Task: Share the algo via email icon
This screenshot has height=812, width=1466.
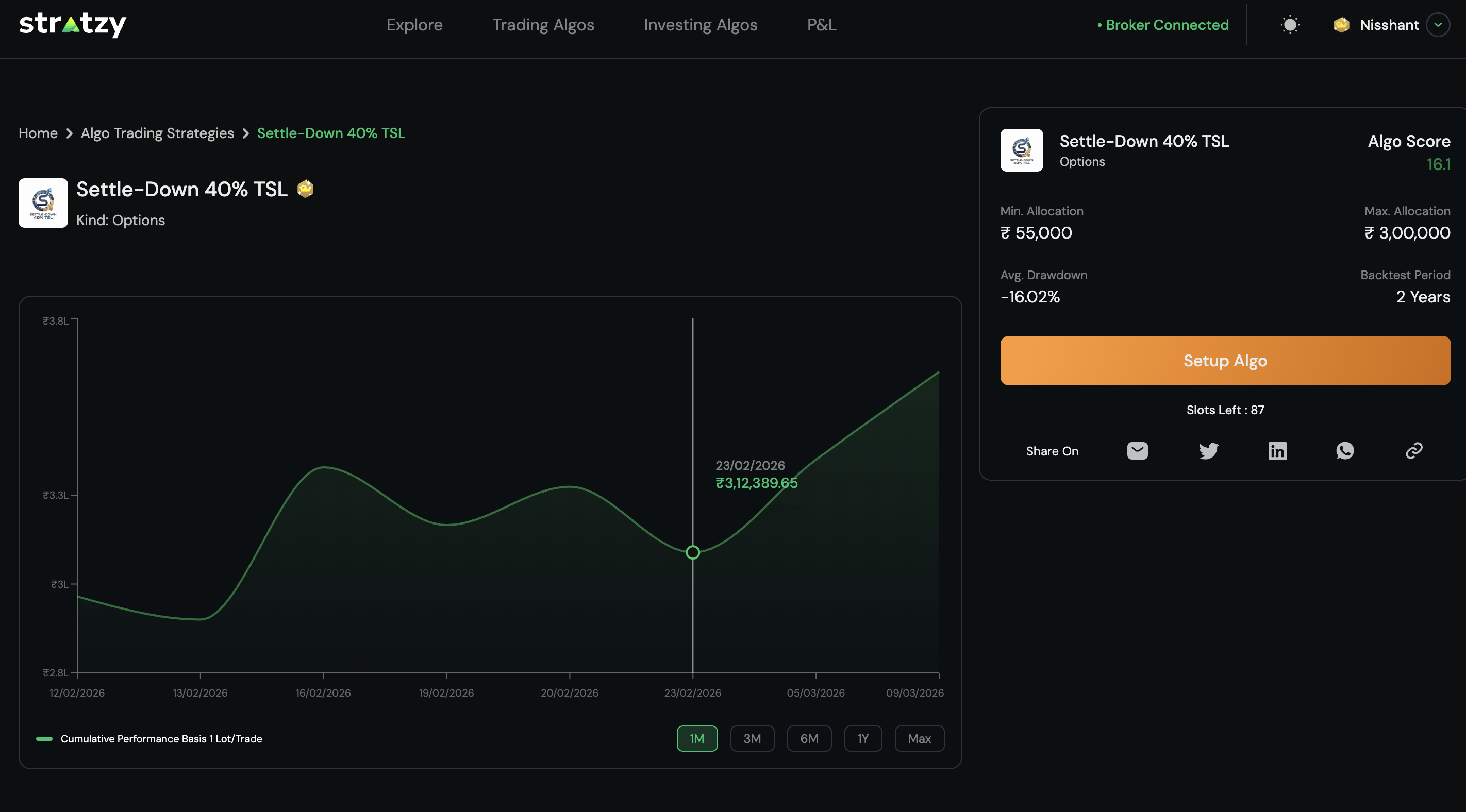Action: pos(1138,451)
